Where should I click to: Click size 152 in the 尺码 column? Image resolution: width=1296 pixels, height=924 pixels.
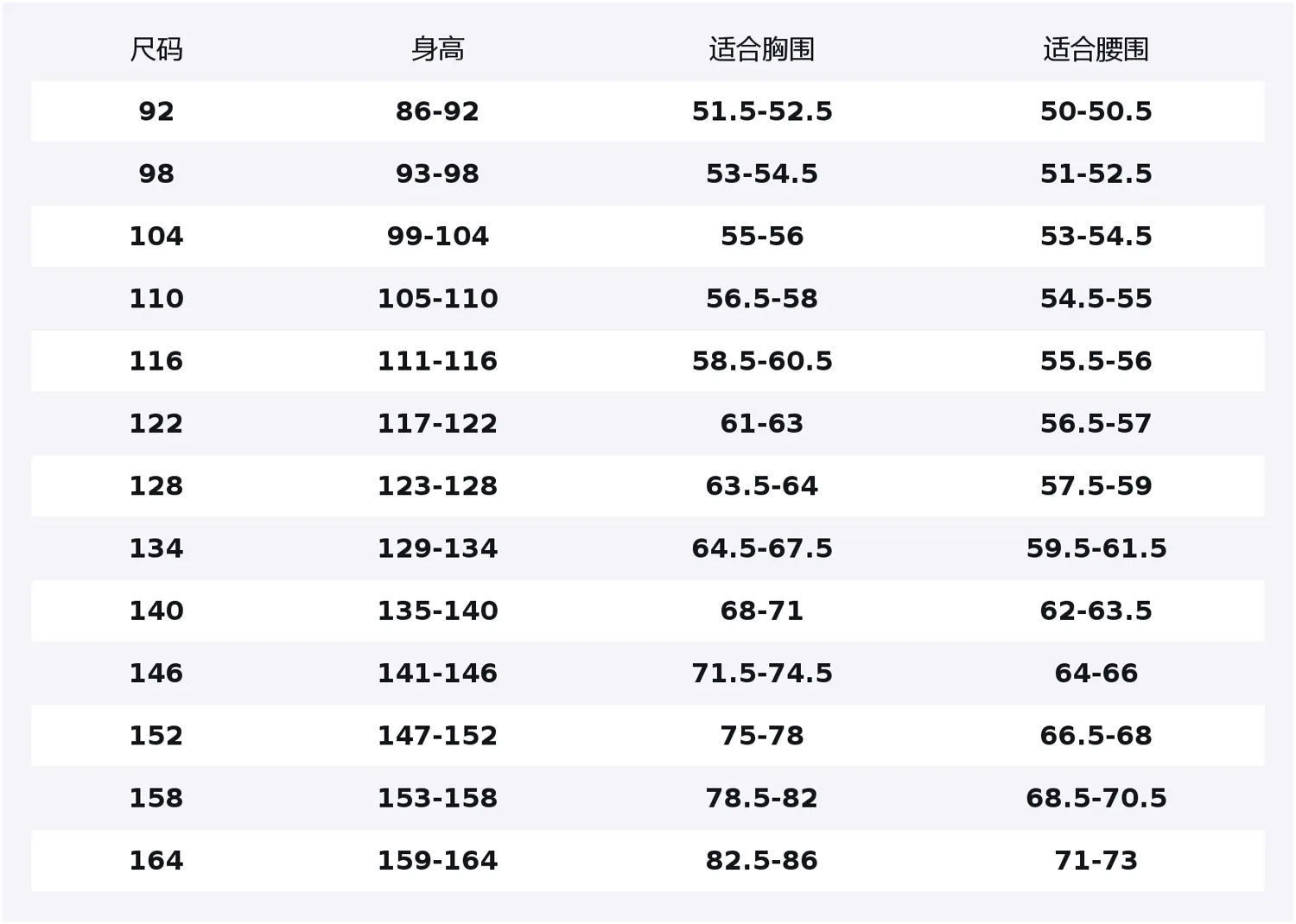tap(156, 736)
